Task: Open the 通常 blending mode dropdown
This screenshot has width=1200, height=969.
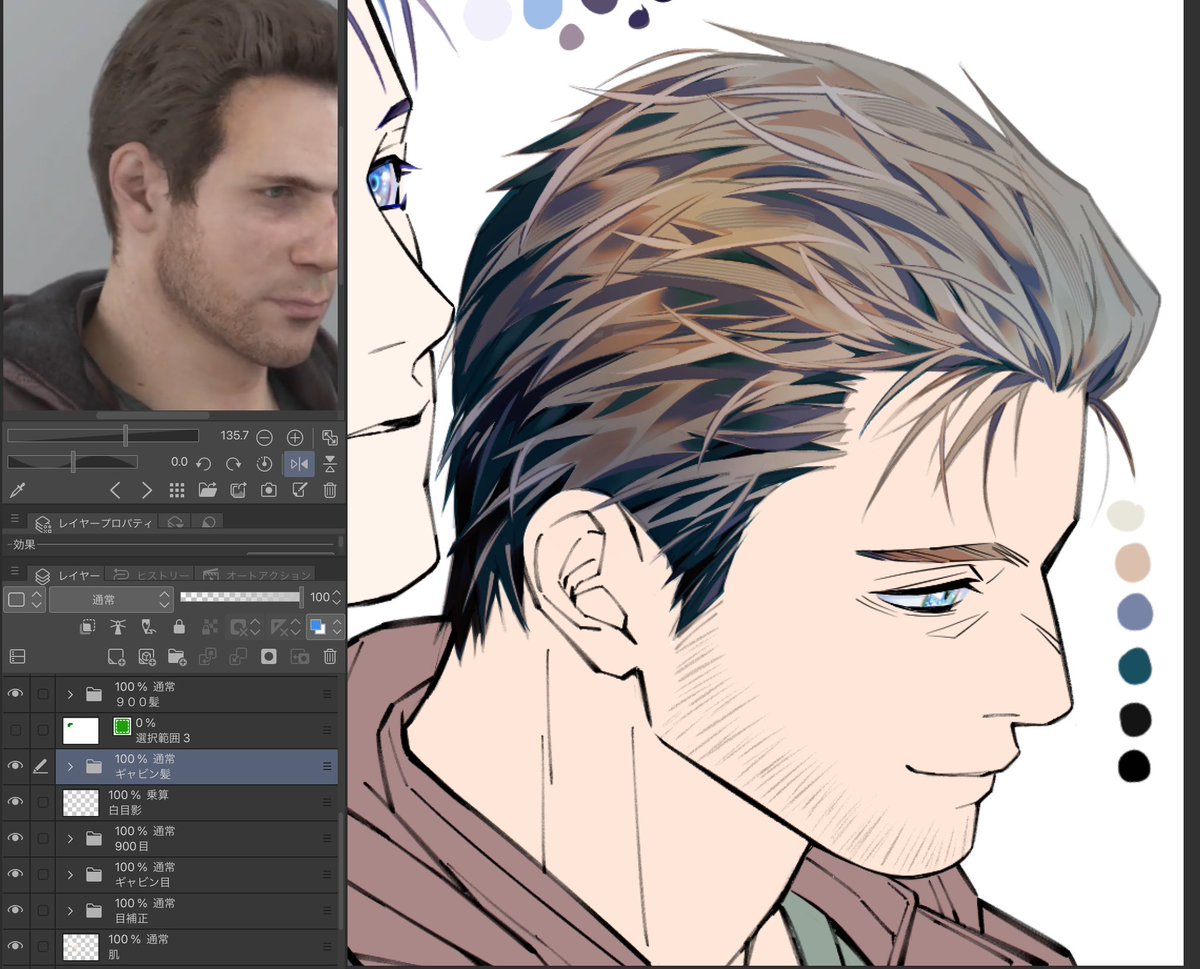Action: click(111, 600)
